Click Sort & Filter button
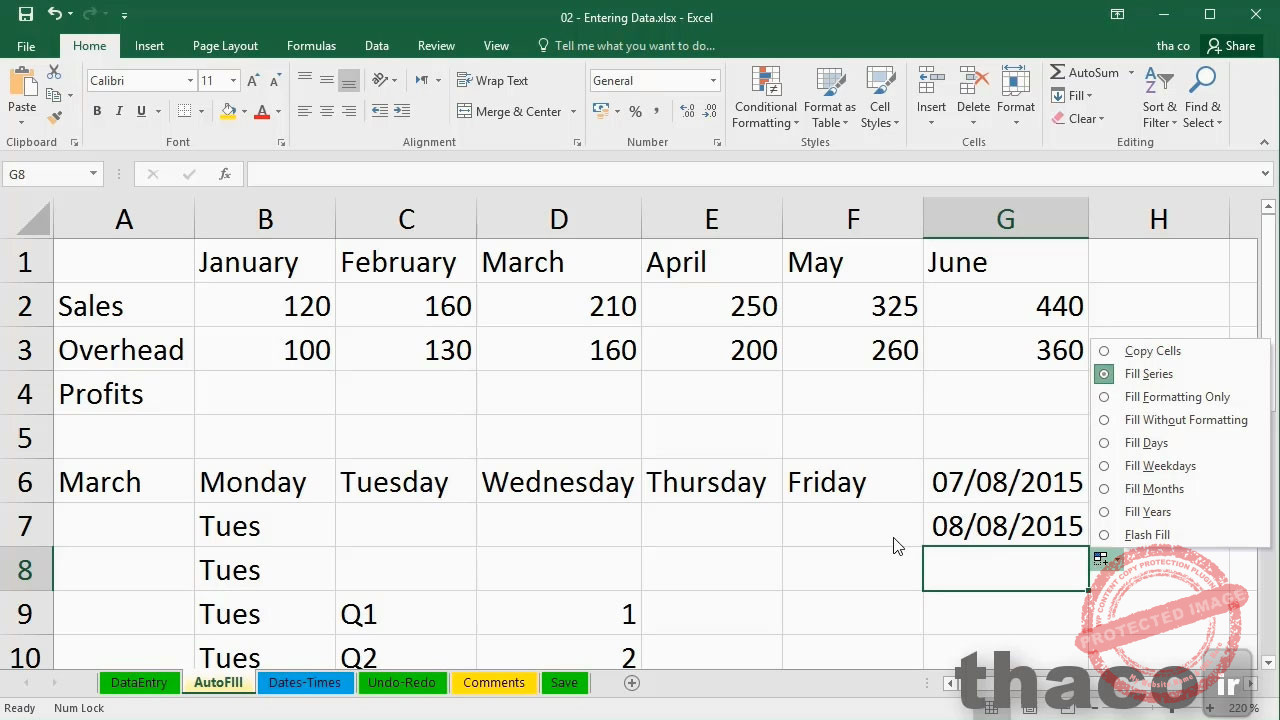This screenshot has width=1280, height=720. tap(1160, 97)
